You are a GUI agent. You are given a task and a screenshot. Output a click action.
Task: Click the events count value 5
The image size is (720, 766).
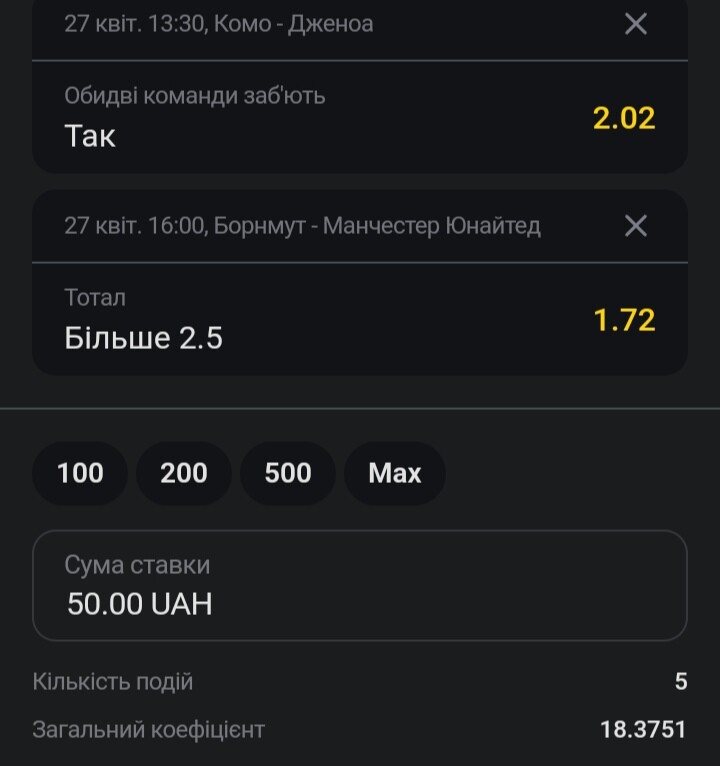[681, 681]
